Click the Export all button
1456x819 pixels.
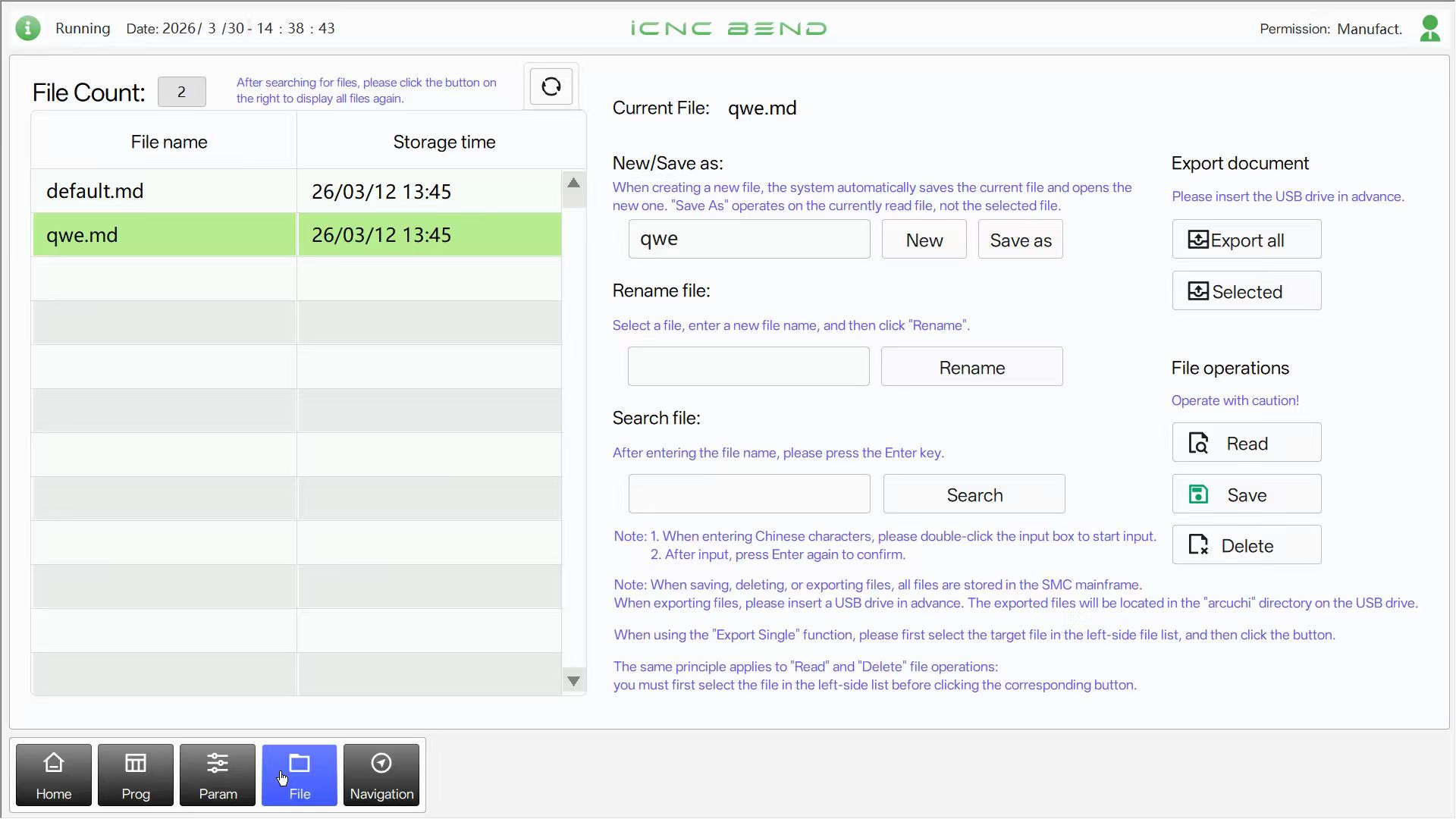[1246, 240]
